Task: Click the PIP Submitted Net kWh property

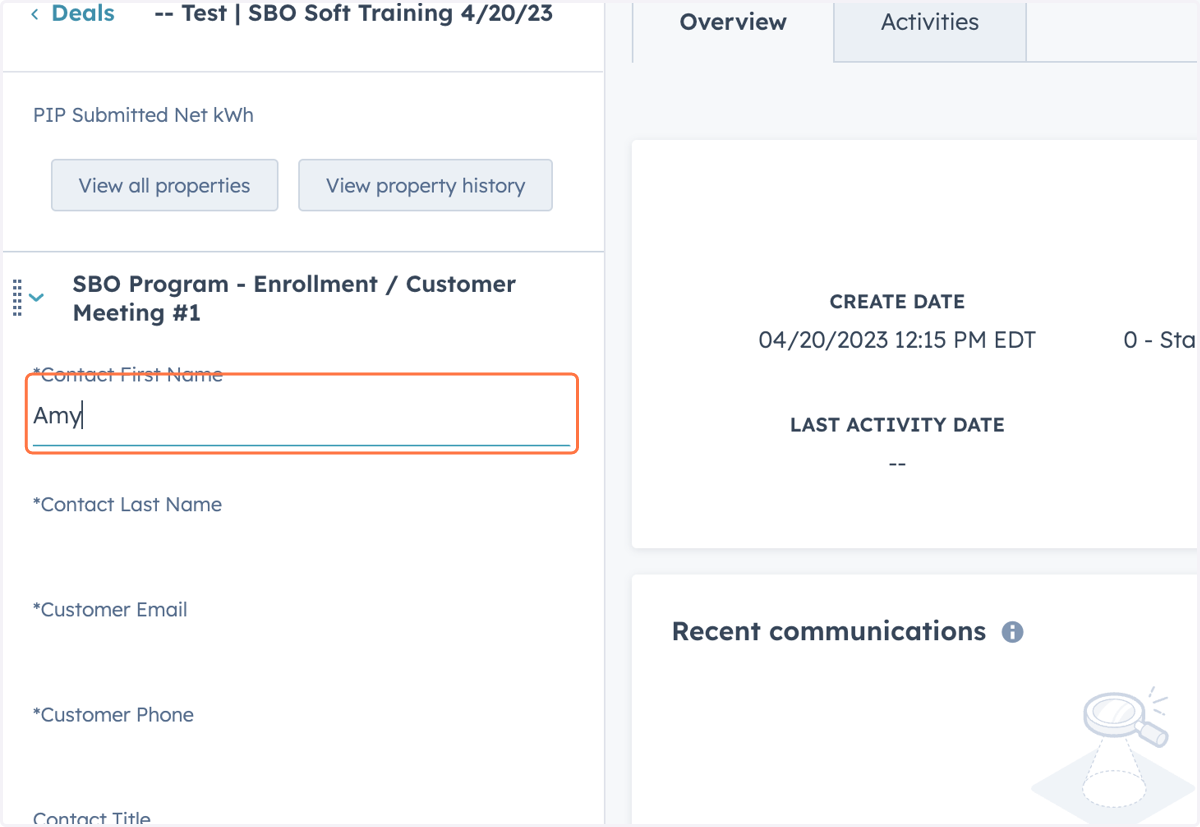Action: (143, 115)
